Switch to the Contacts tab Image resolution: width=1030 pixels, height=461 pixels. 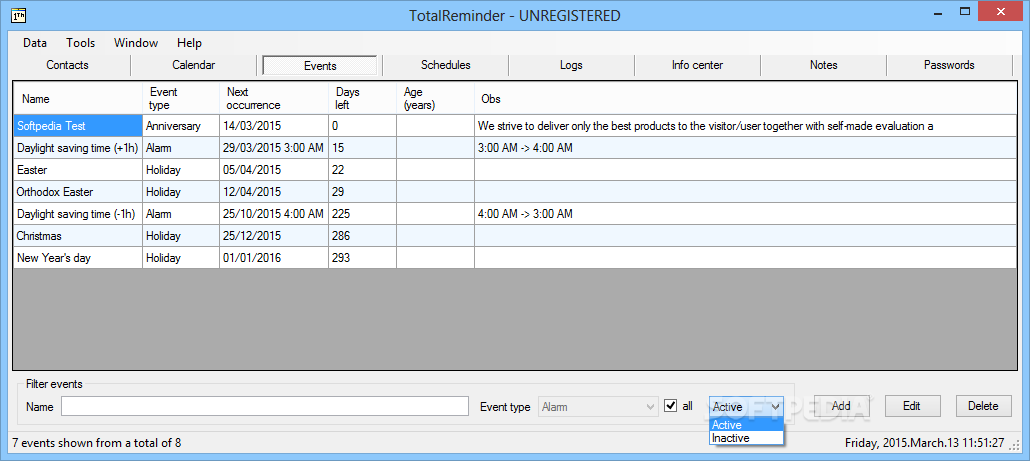tap(68, 65)
